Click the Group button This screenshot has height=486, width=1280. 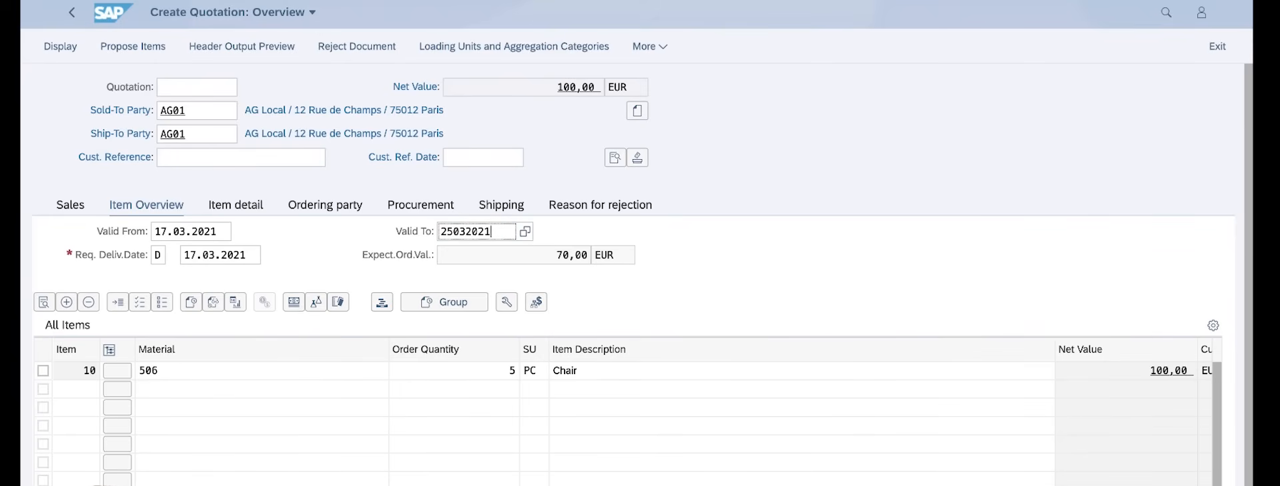click(x=444, y=302)
